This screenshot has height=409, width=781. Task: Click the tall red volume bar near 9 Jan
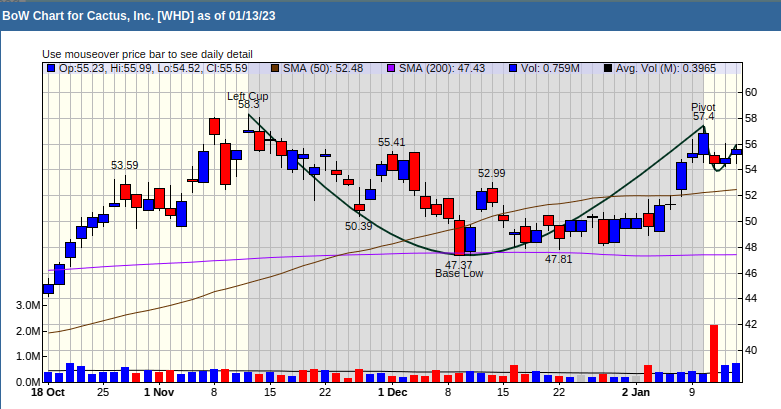(x=714, y=353)
